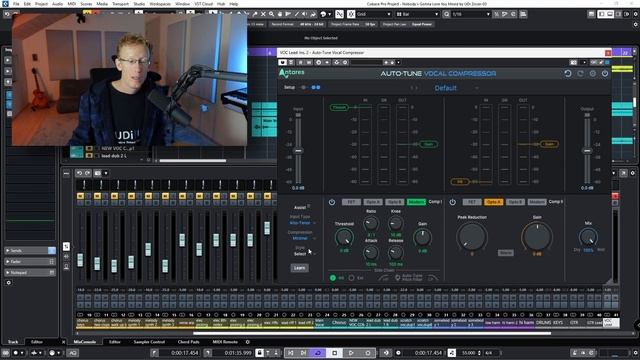The width and height of the screenshot is (640, 360).
Task: Click the Zoom tool in Cubase toolbar
Action: (x=271, y=14)
